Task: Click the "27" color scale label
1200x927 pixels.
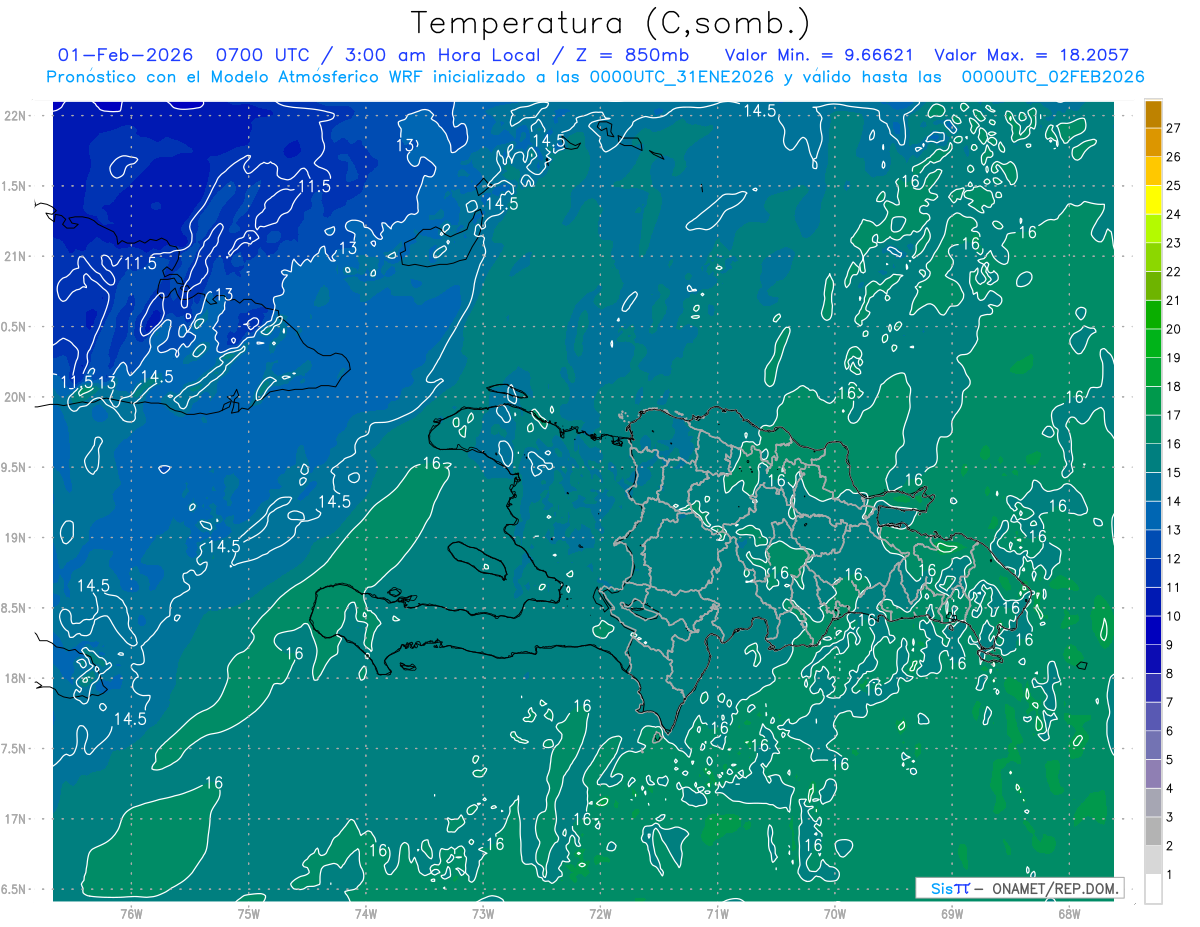Action: point(1173,127)
